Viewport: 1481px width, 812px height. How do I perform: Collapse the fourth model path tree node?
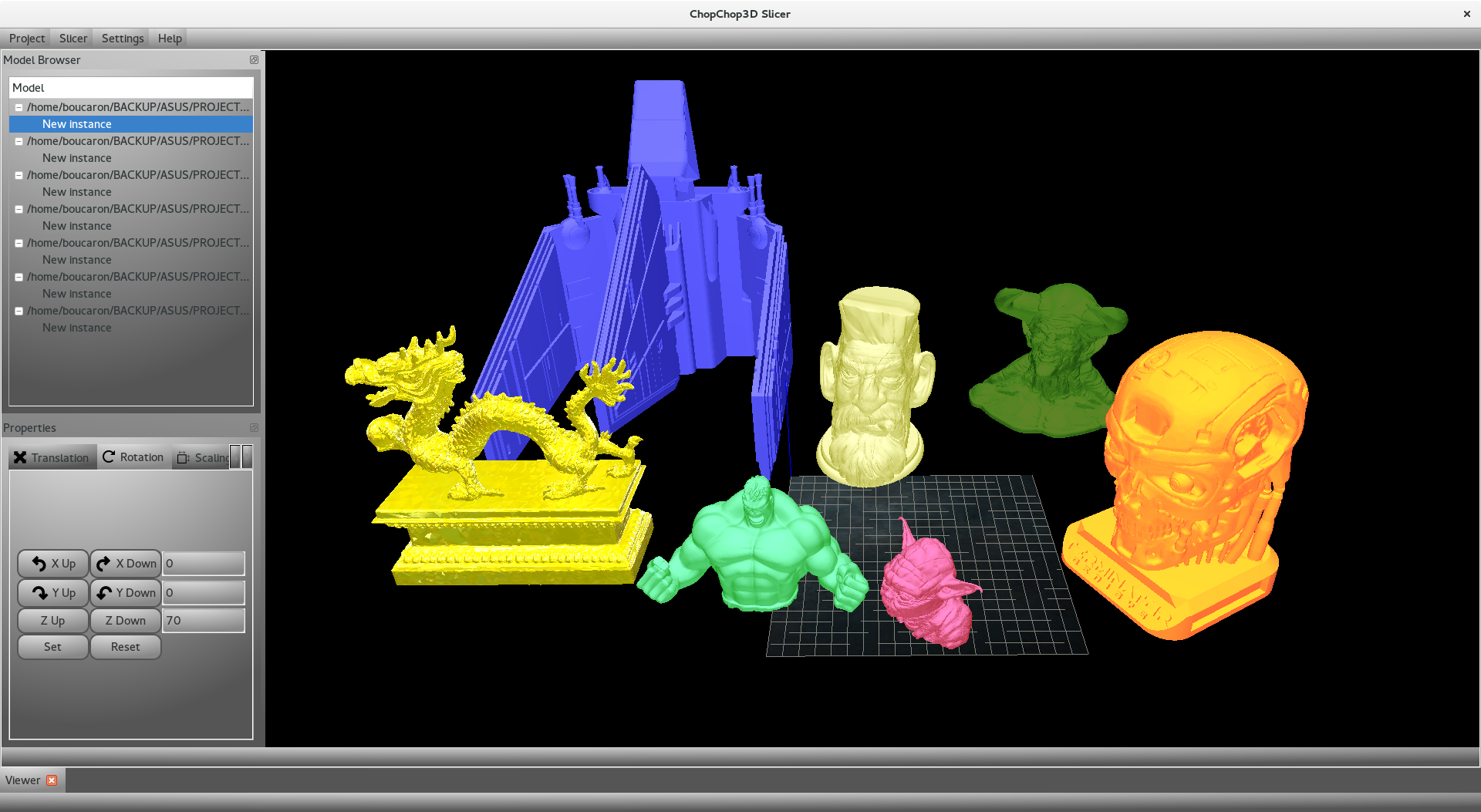point(19,209)
